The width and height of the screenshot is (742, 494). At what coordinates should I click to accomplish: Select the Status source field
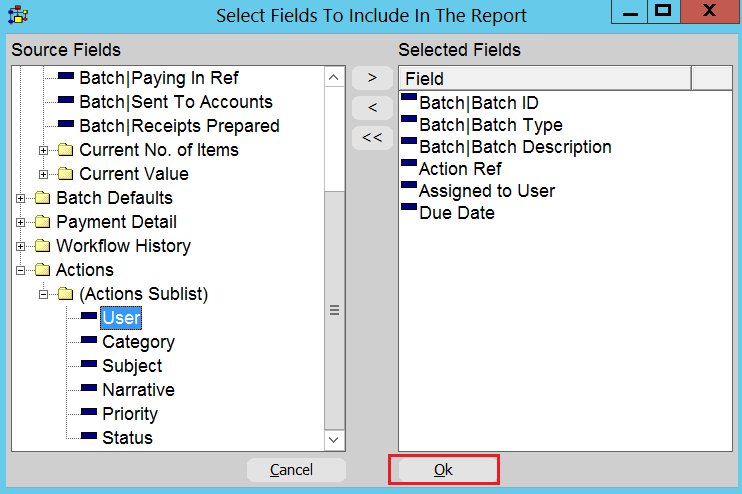127,438
